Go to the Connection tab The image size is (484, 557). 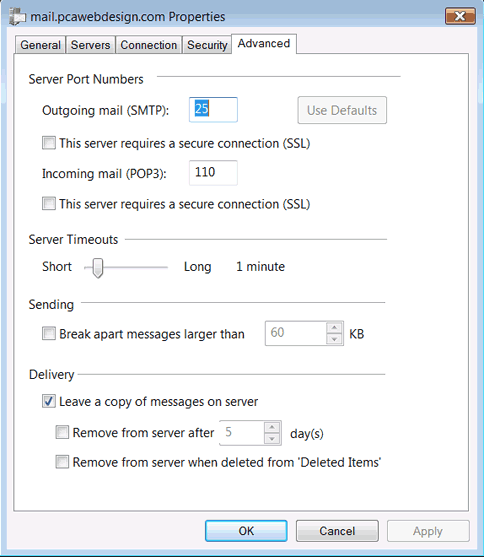149,45
